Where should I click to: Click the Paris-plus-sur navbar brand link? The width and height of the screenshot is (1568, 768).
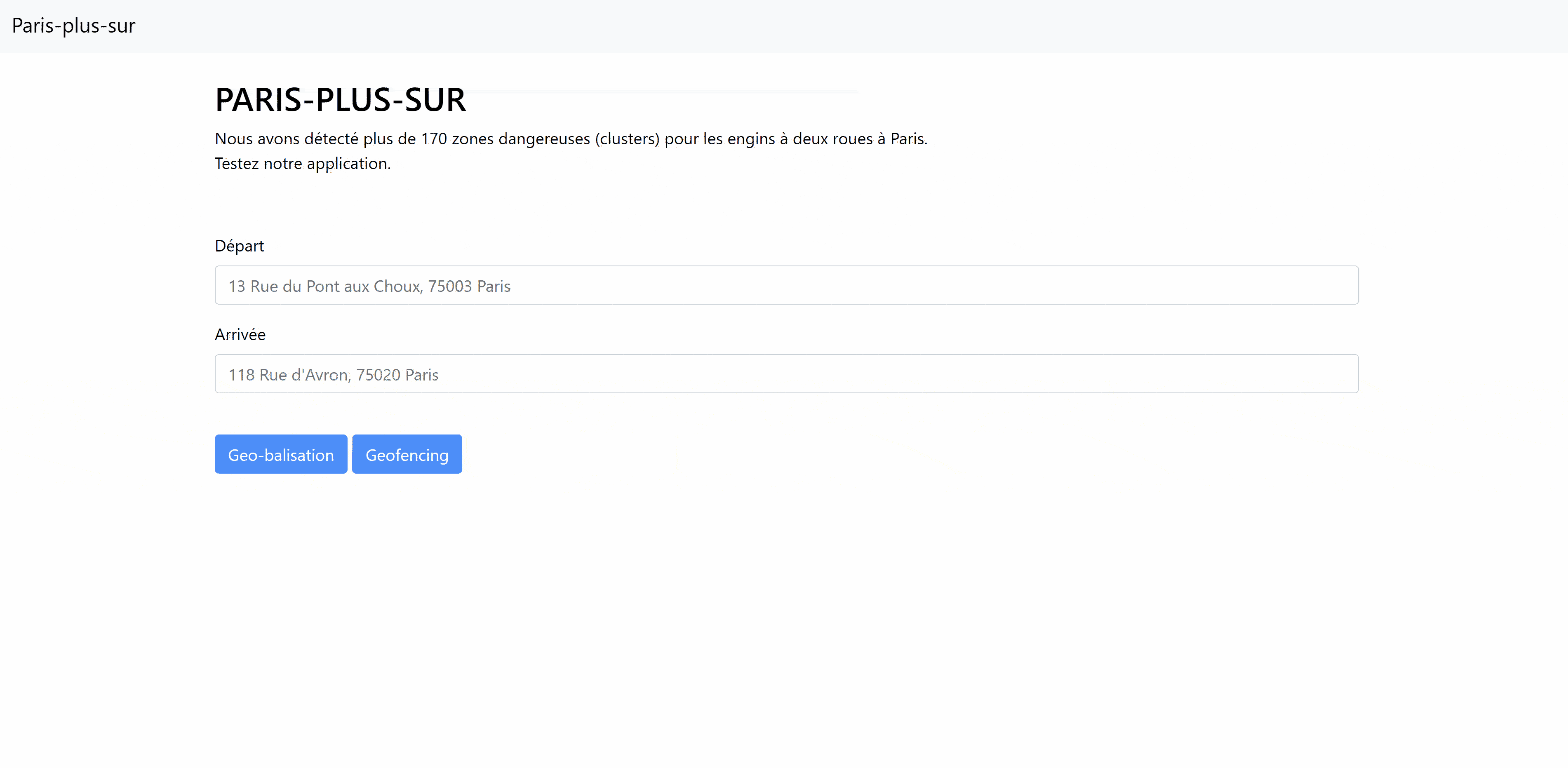tap(73, 26)
